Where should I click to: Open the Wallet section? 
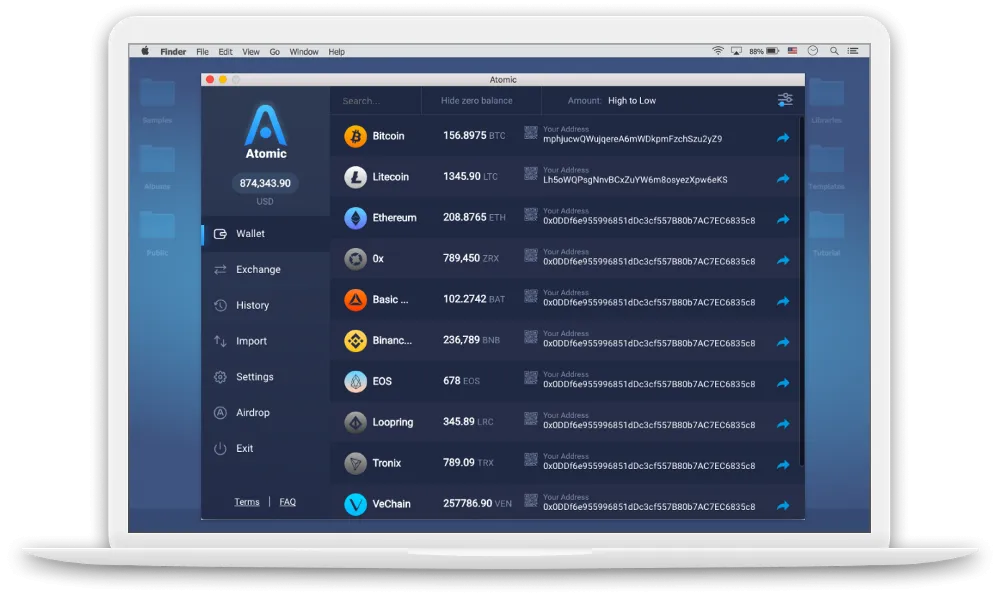(x=265, y=234)
